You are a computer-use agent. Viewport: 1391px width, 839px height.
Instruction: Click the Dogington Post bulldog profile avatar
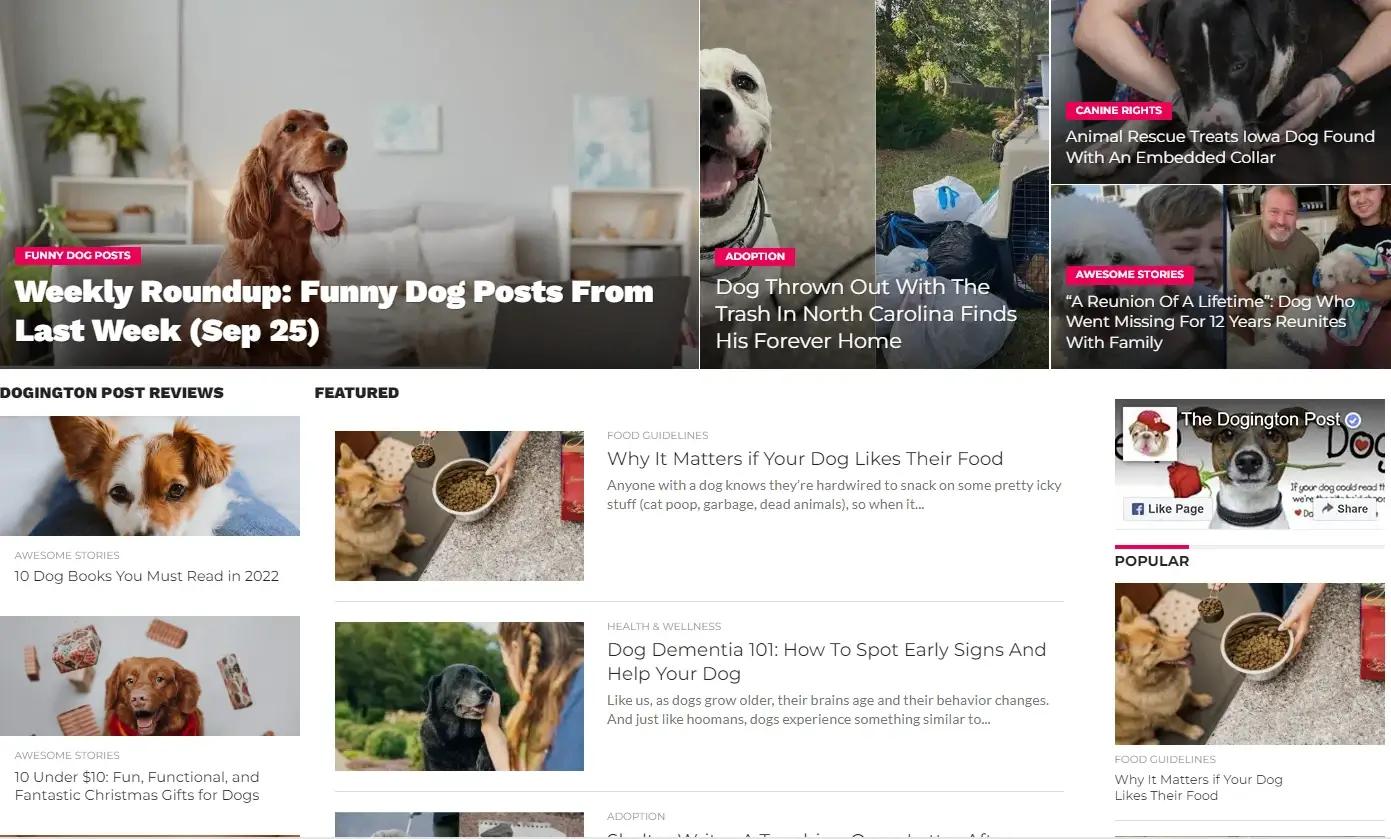pyautogui.click(x=1149, y=434)
